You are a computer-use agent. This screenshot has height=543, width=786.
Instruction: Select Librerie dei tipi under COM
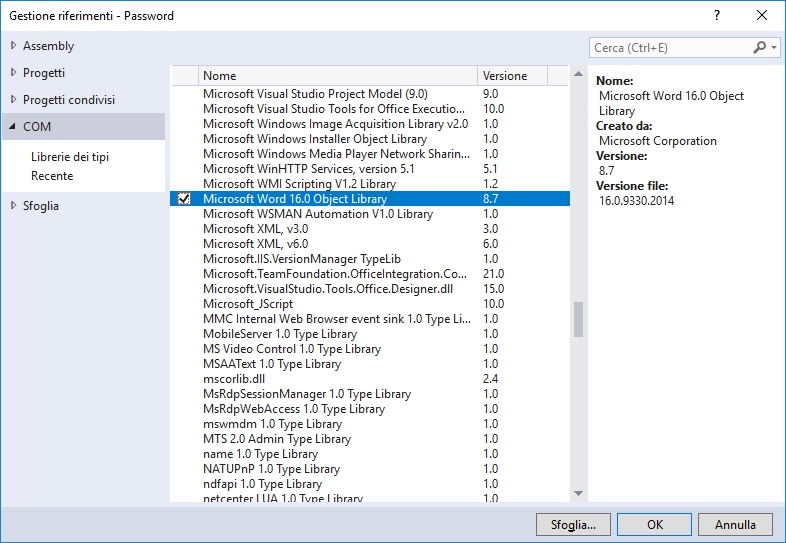70,157
